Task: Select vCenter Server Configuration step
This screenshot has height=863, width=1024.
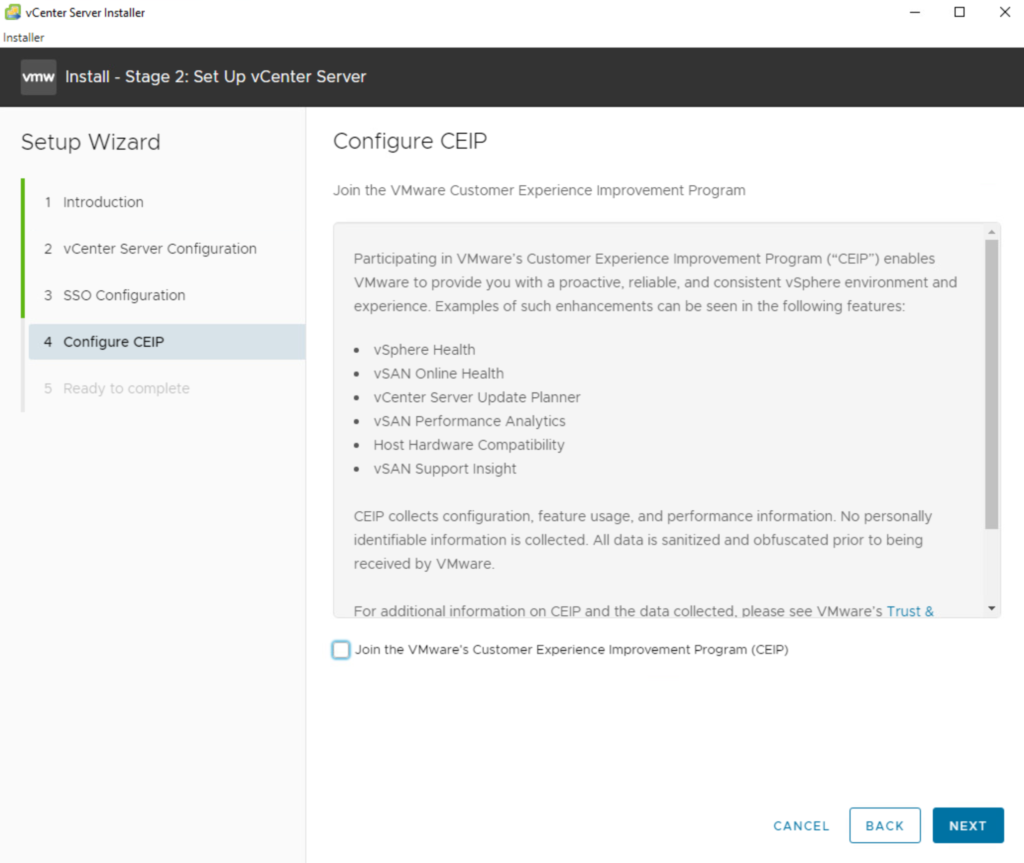Action: click(159, 249)
